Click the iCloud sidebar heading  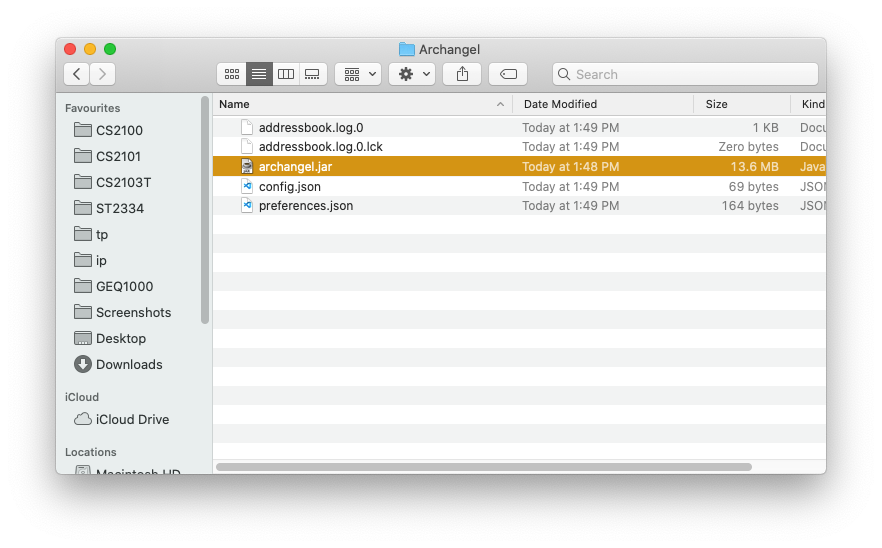(x=82, y=397)
